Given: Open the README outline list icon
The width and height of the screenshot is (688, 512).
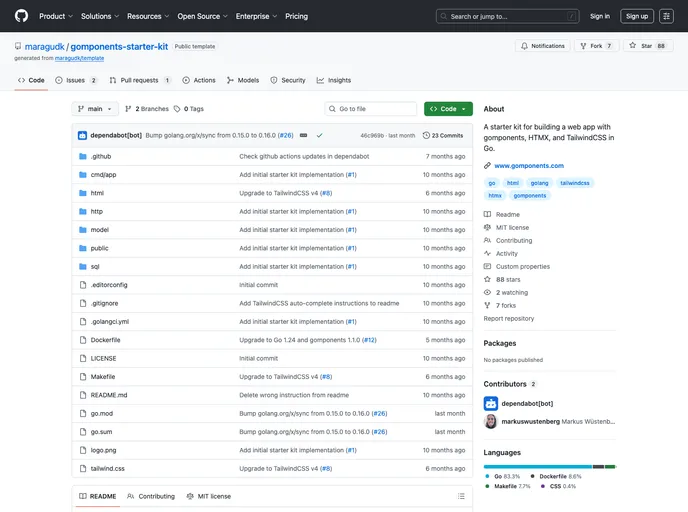Looking at the screenshot, I should pyautogui.click(x=461, y=496).
